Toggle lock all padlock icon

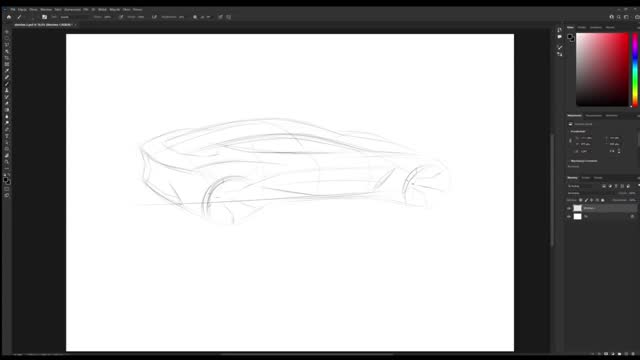pyautogui.click(x=603, y=200)
